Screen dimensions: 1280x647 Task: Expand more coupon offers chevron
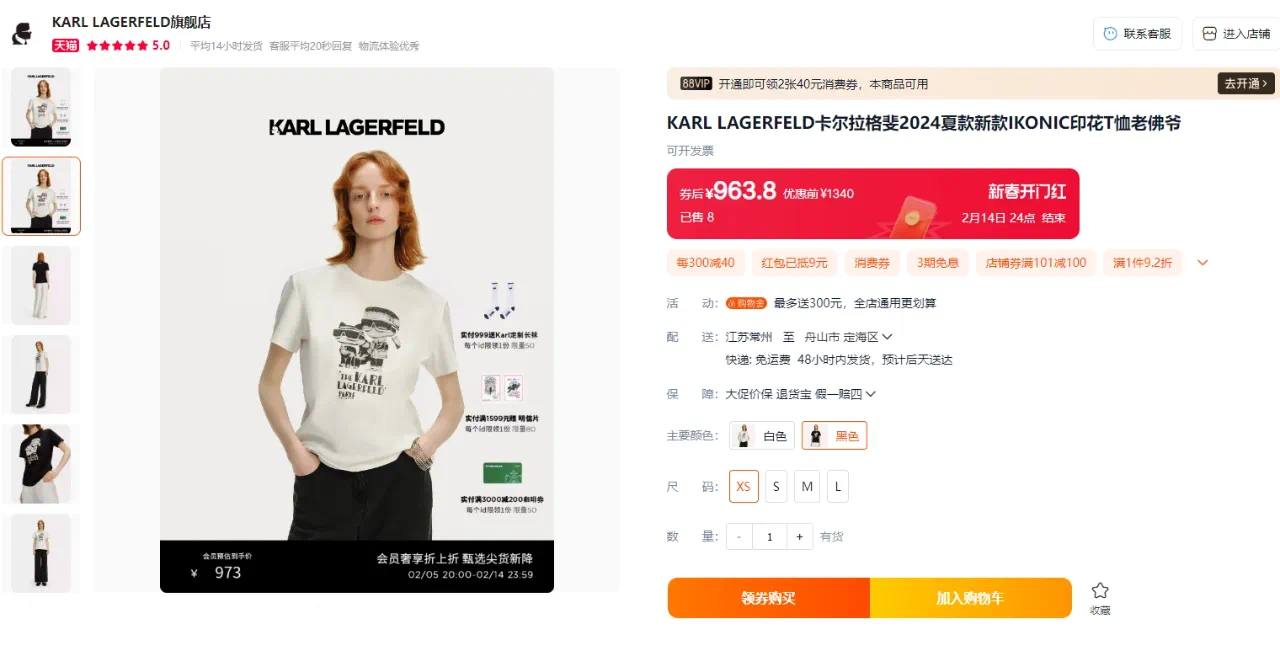[x=1203, y=263]
